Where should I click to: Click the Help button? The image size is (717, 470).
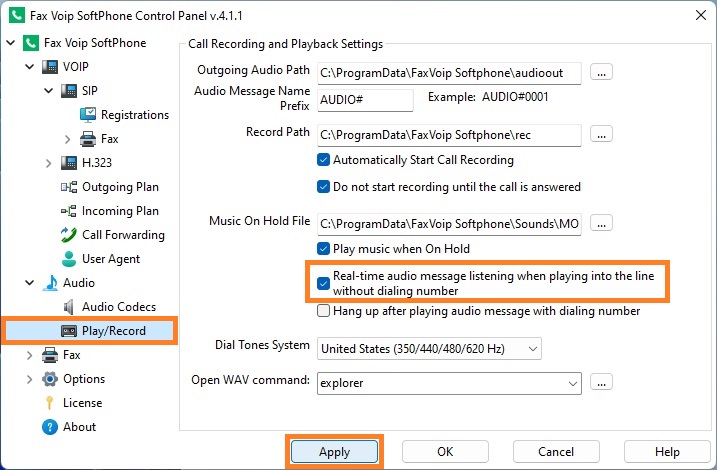point(667,452)
